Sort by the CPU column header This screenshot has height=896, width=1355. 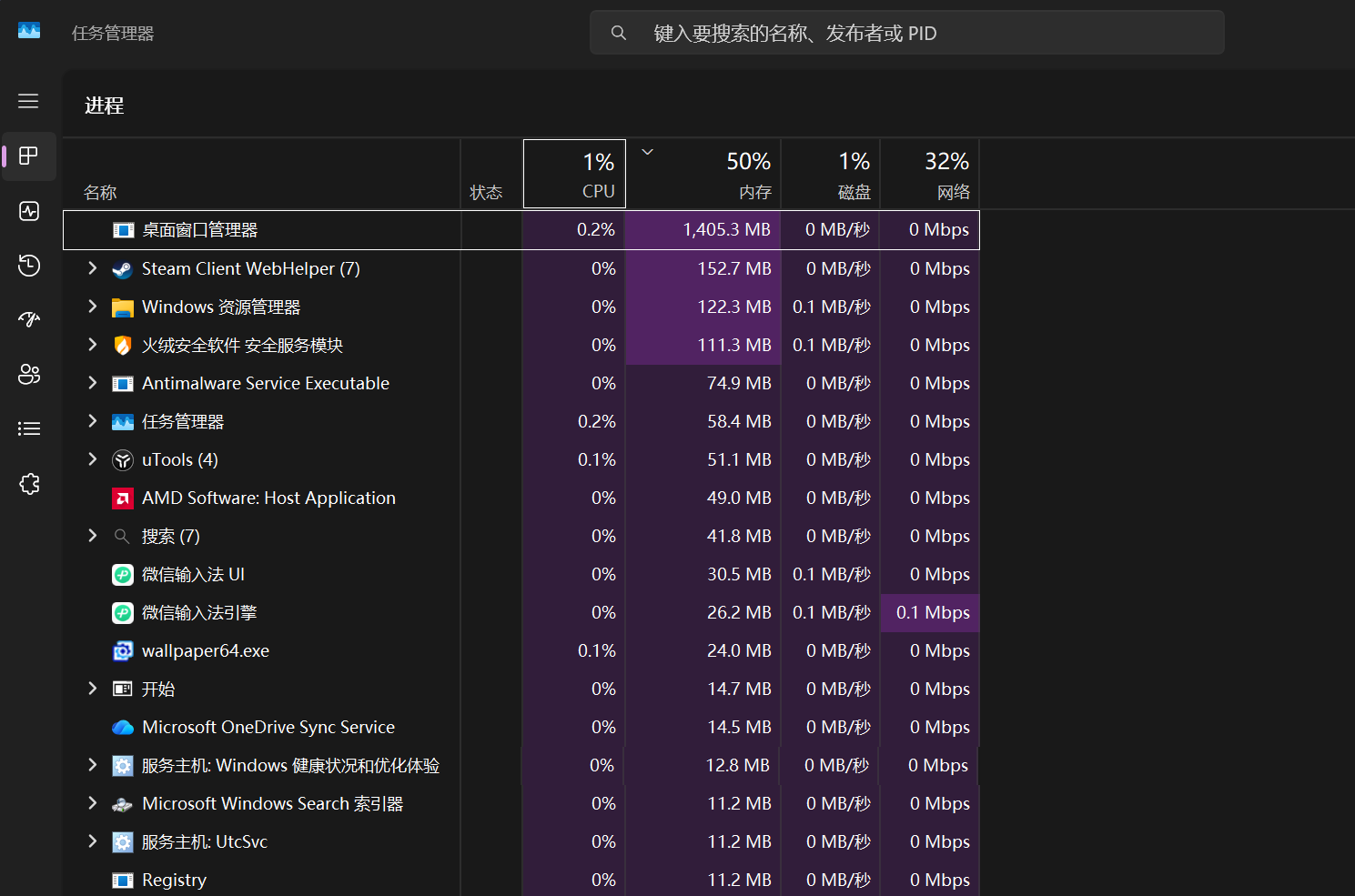[x=574, y=174]
